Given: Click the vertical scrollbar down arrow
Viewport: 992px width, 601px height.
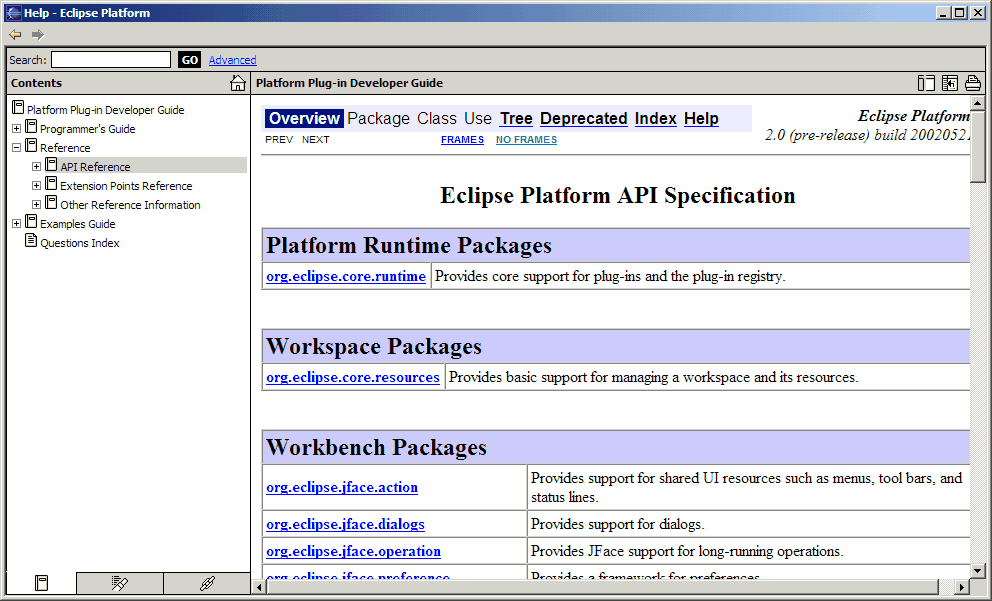Looking at the screenshot, I should click(x=977, y=570).
